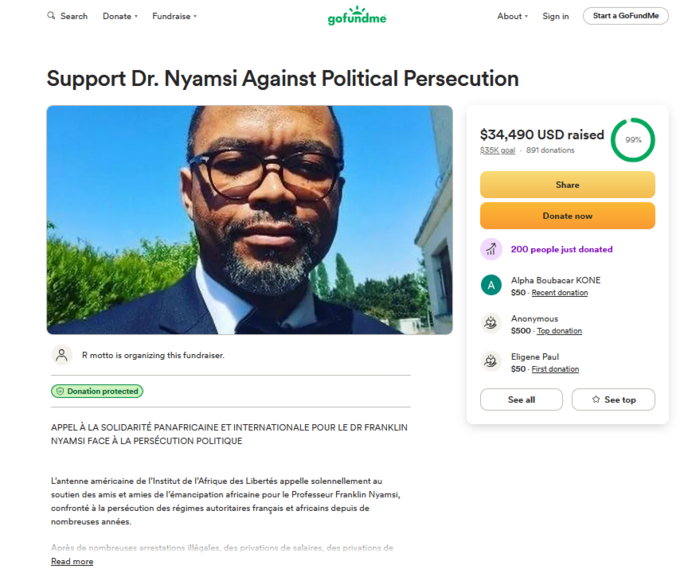Click the Top donation link
This screenshot has height=569, width=684.
(x=559, y=331)
